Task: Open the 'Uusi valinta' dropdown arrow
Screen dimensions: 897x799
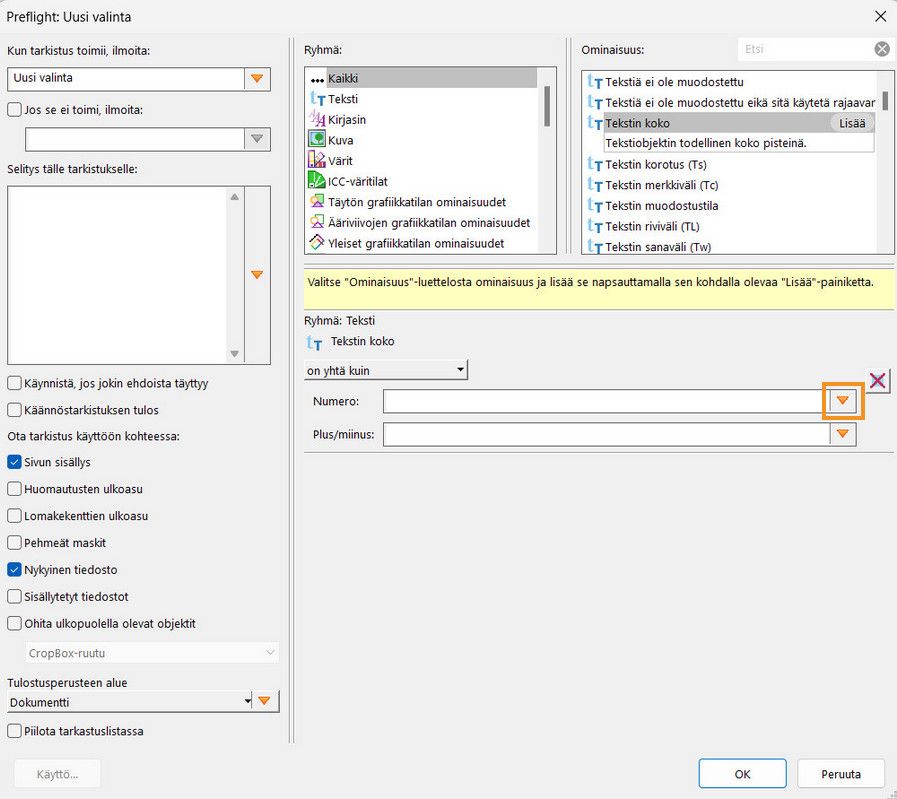Action: click(257, 78)
